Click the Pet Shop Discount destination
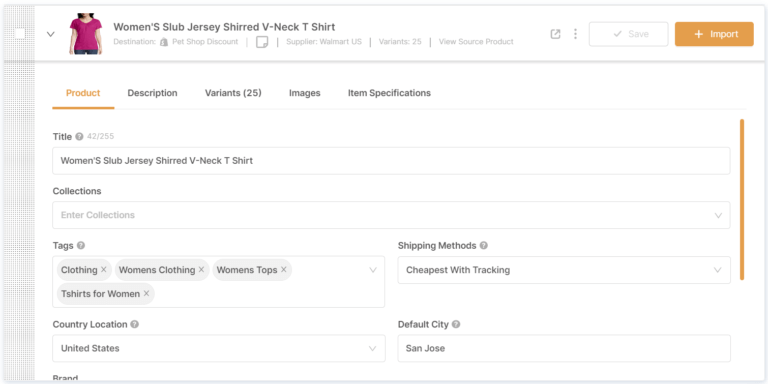768x384 pixels. click(x=205, y=42)
